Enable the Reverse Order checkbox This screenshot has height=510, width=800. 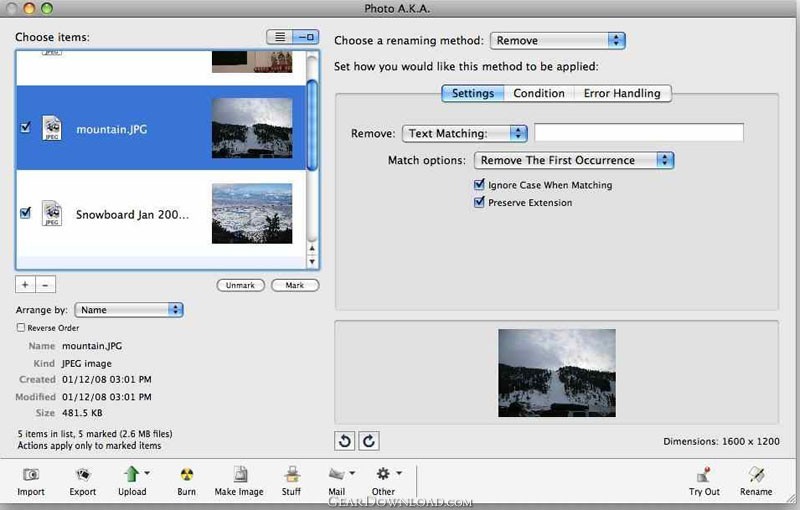coord(21,327)
